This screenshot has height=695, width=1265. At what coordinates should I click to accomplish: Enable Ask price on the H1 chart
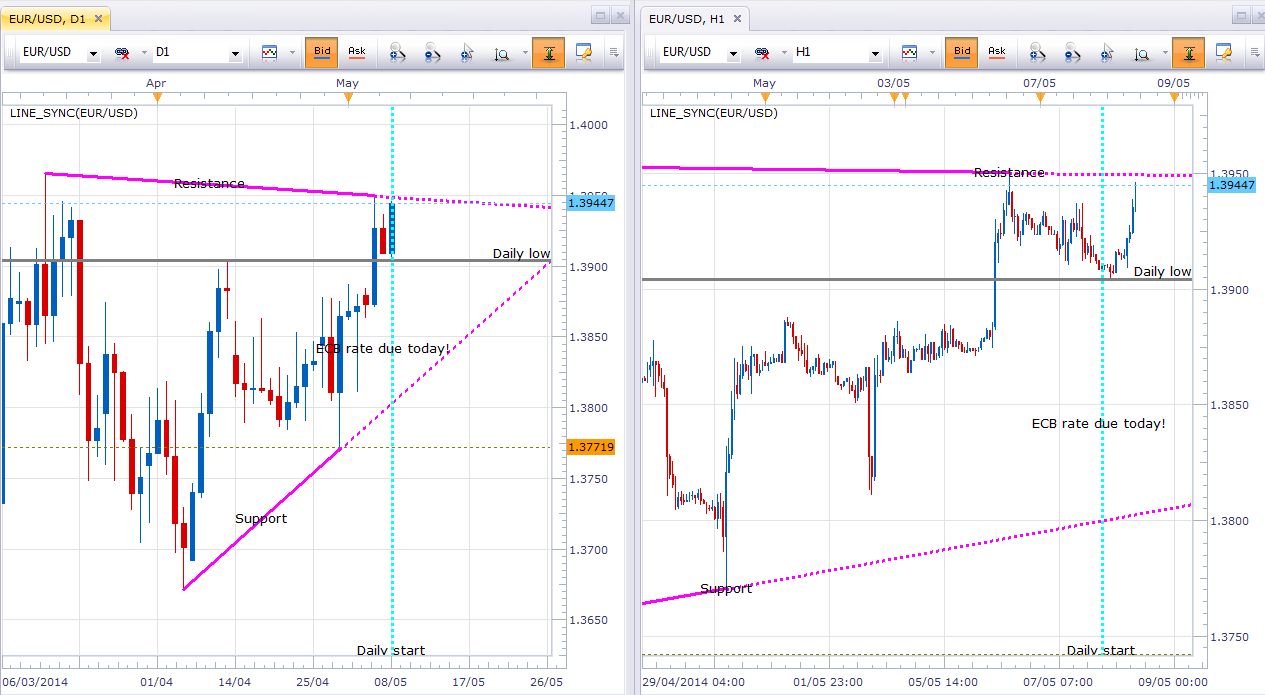click(x=997, y=52)
